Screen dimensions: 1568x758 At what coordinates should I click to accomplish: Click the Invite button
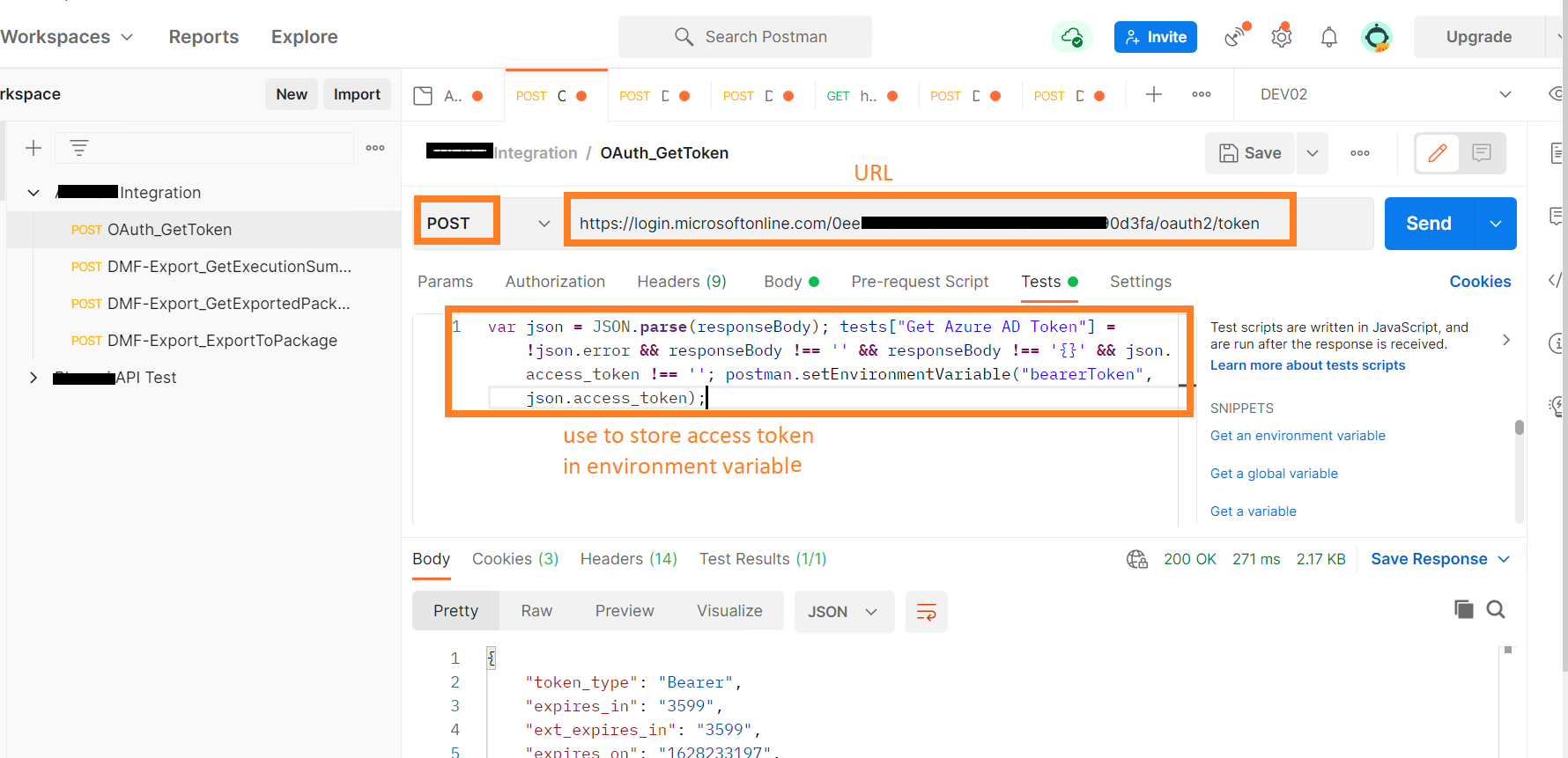pyautogui.click(x=1156, y=37)
